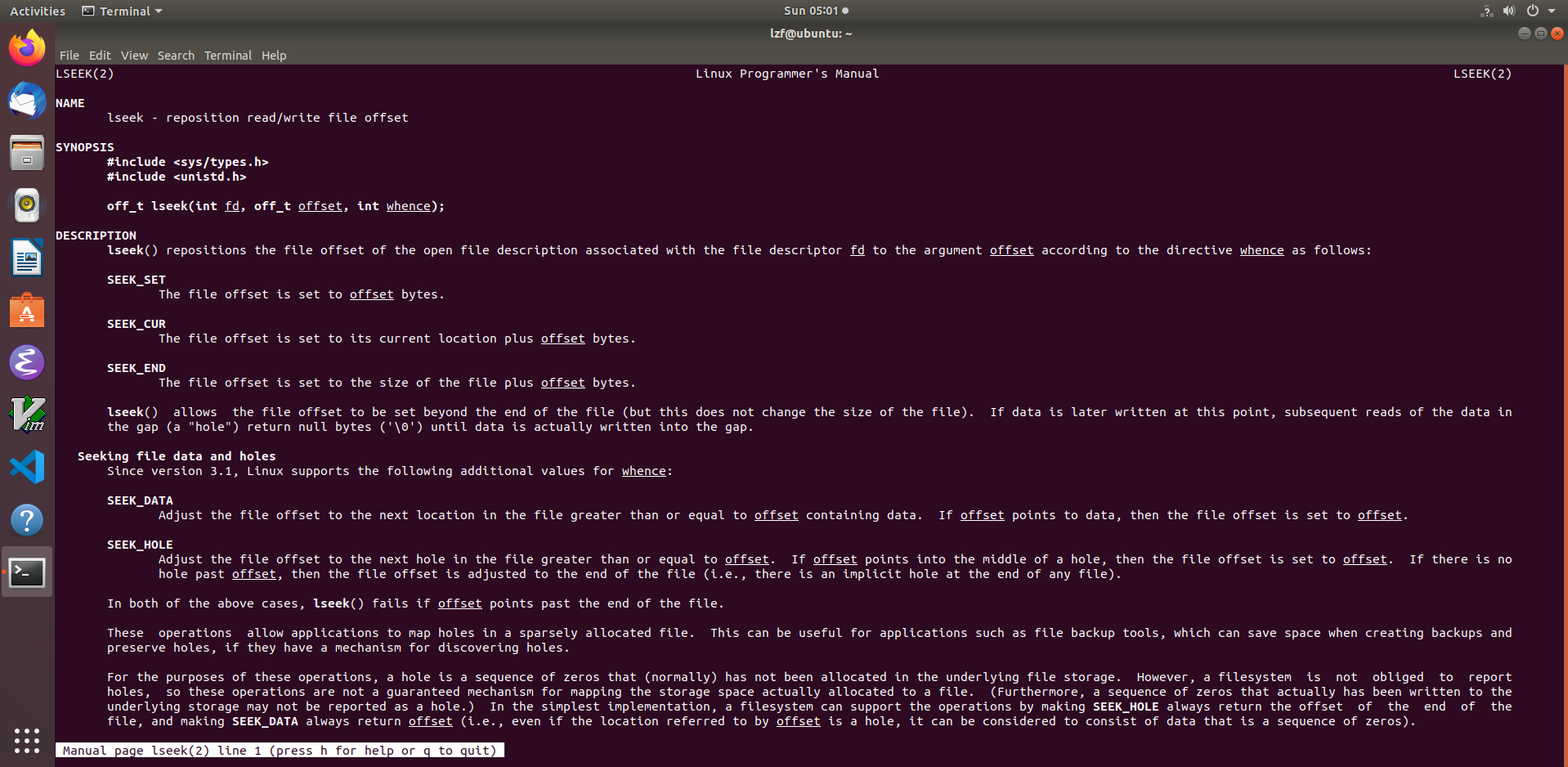Viewport: 1568px width, 767px height.
Task: Follow the underlined whence link in SYNOPSIS
Action: (408, 206)
